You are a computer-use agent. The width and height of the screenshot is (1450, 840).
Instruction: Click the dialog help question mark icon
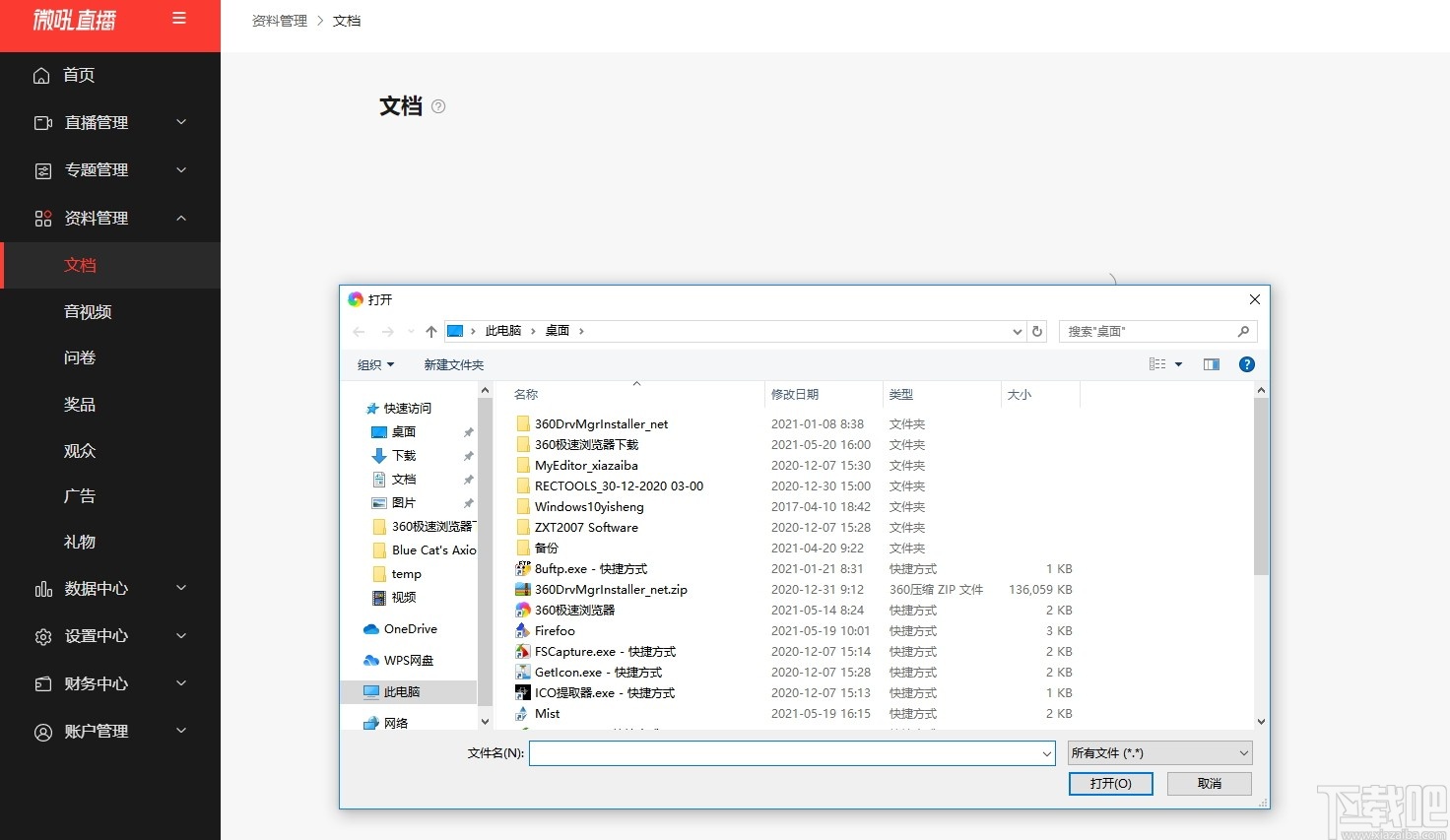point(1246,364)
